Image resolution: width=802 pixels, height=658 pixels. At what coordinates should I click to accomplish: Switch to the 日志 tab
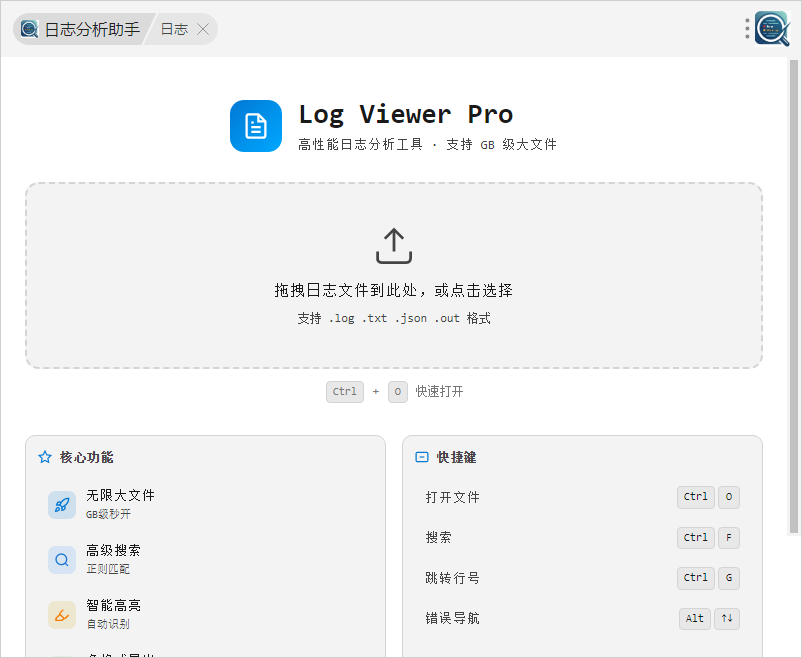point(174,29)
